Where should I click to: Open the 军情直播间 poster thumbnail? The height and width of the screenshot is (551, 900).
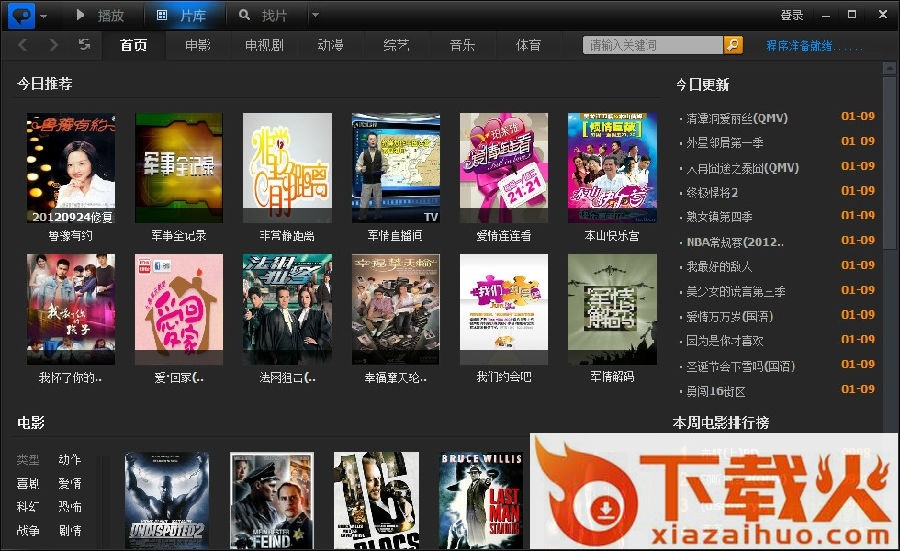coord(395,168)
